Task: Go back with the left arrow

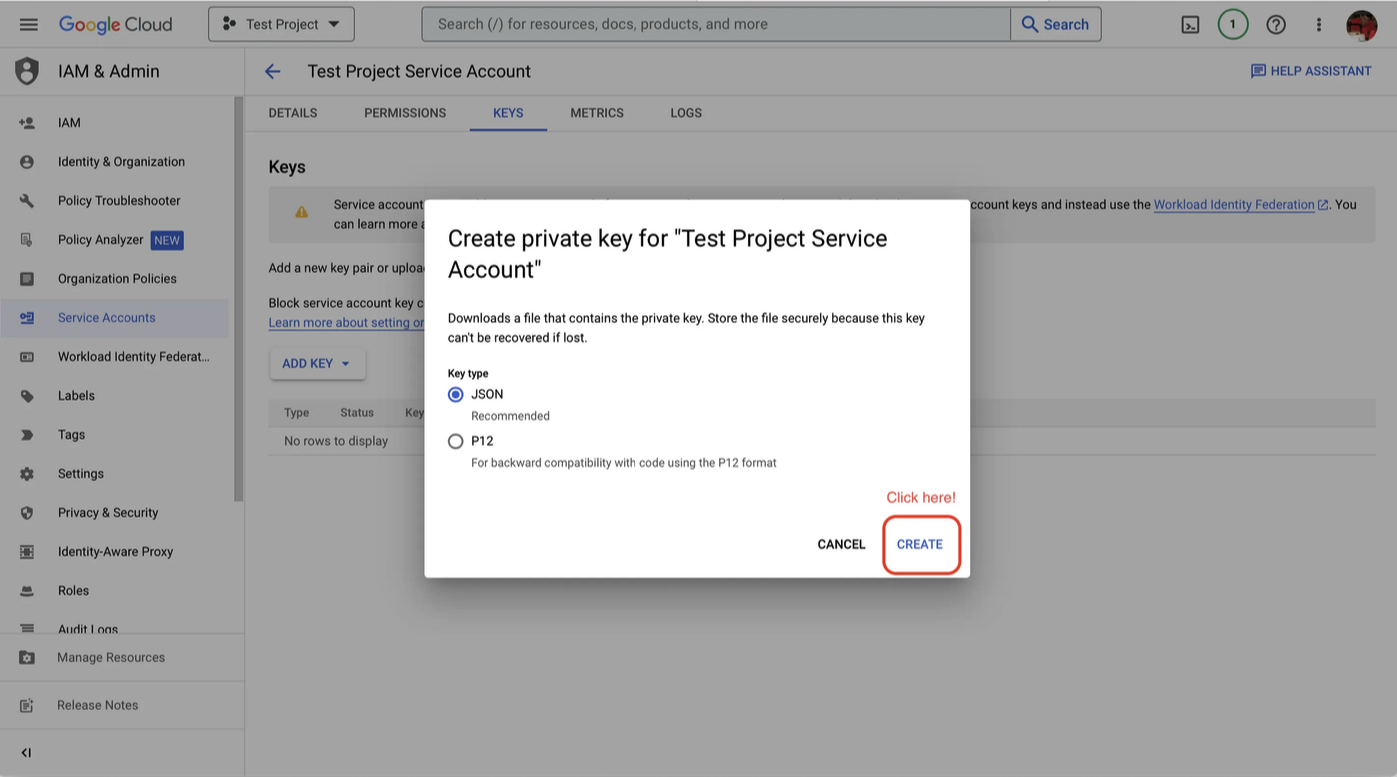Action: coord(272,71)
